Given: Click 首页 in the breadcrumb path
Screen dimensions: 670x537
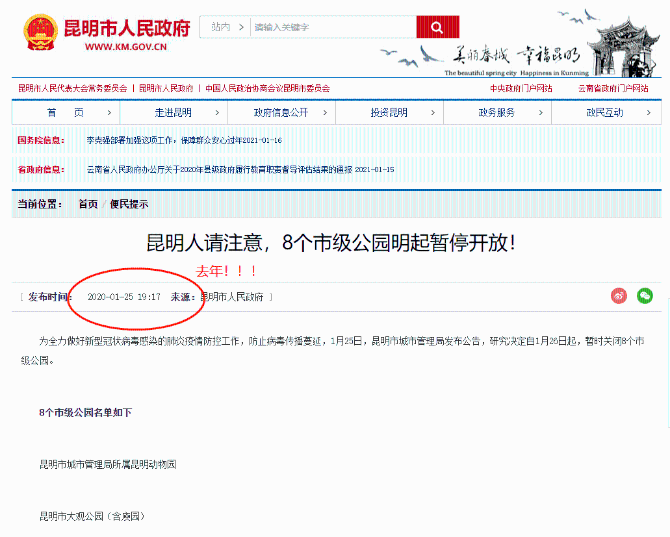Looking at the screenshot, I should click(88, 204).
